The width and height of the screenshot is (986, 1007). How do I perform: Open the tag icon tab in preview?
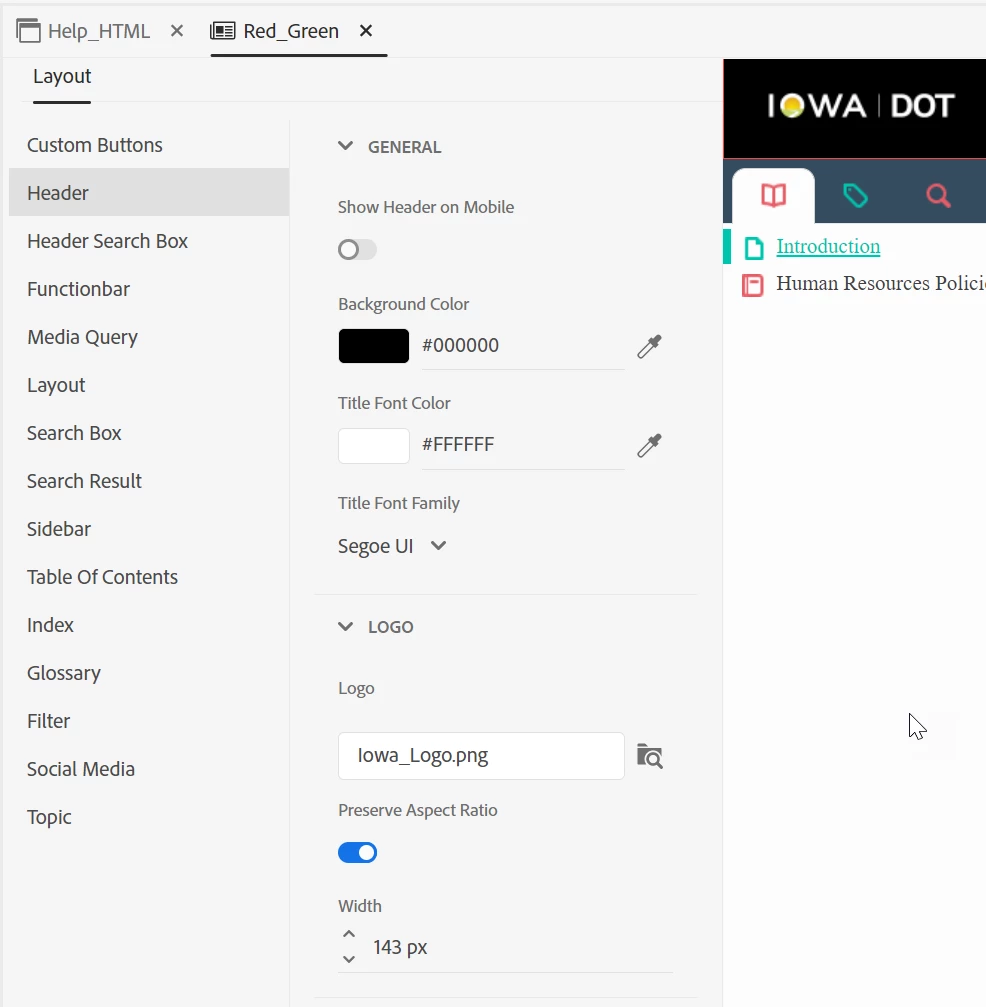(855, 195)
